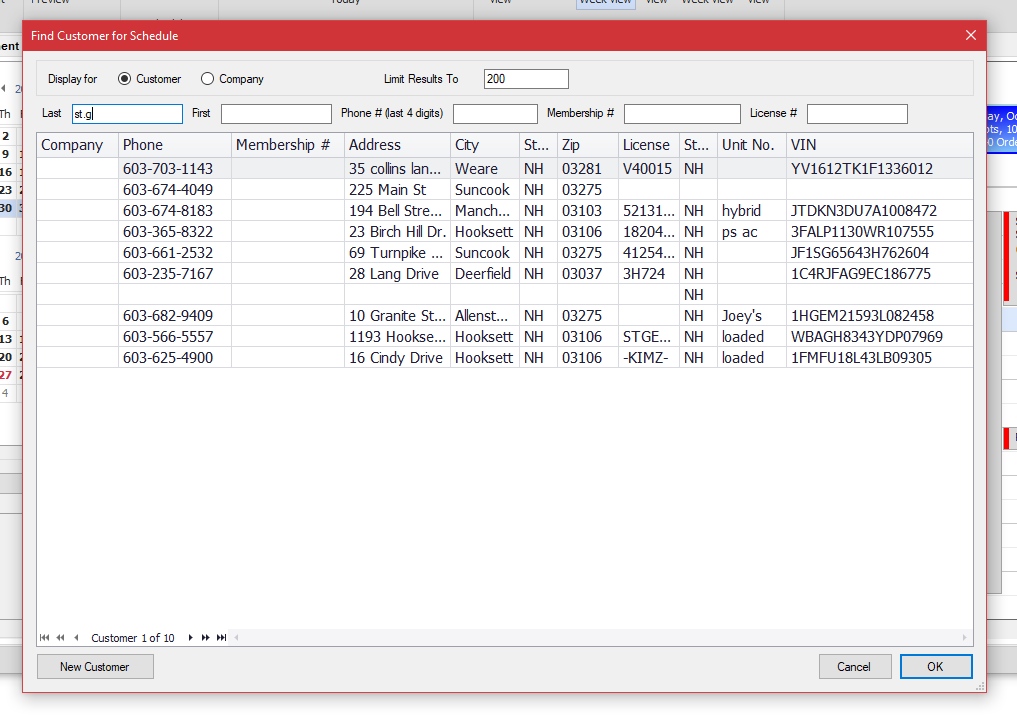This screenshot has width=1017, height=721.
Task: Click the First name search field
Action: (x=276, y=113)
